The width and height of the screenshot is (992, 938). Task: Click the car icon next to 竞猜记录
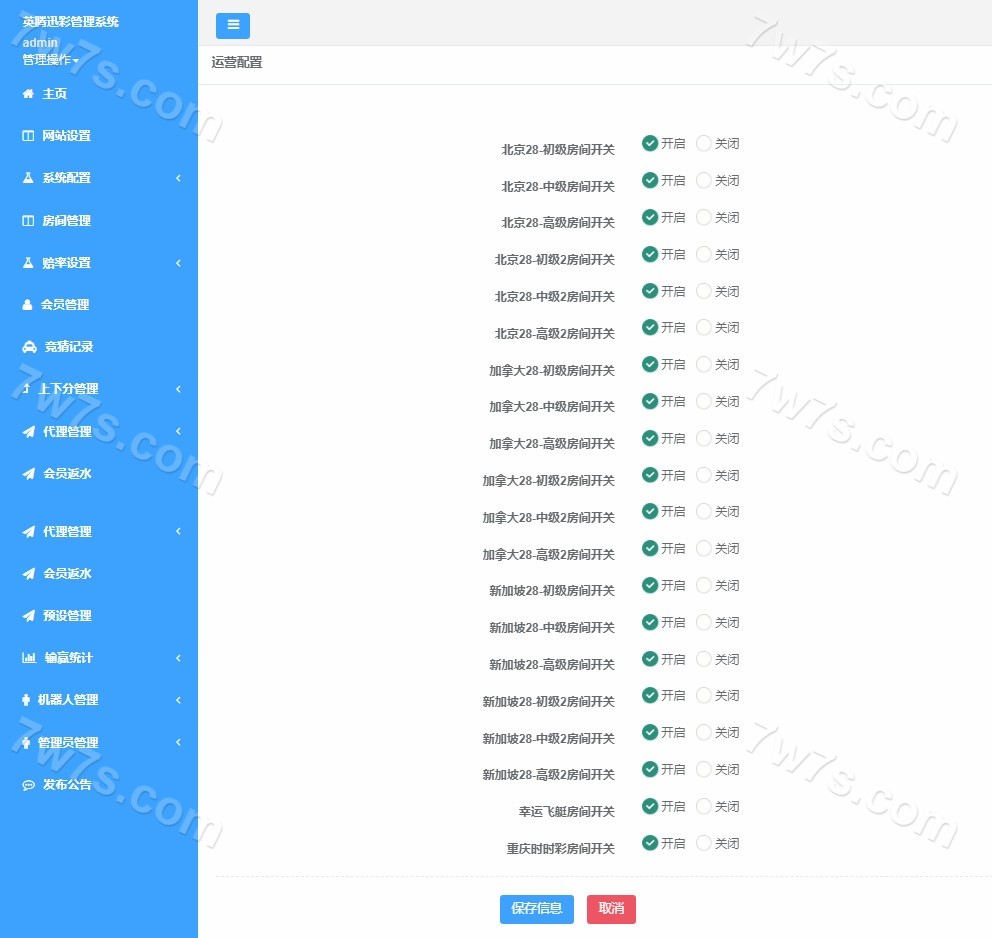[29, 347]
